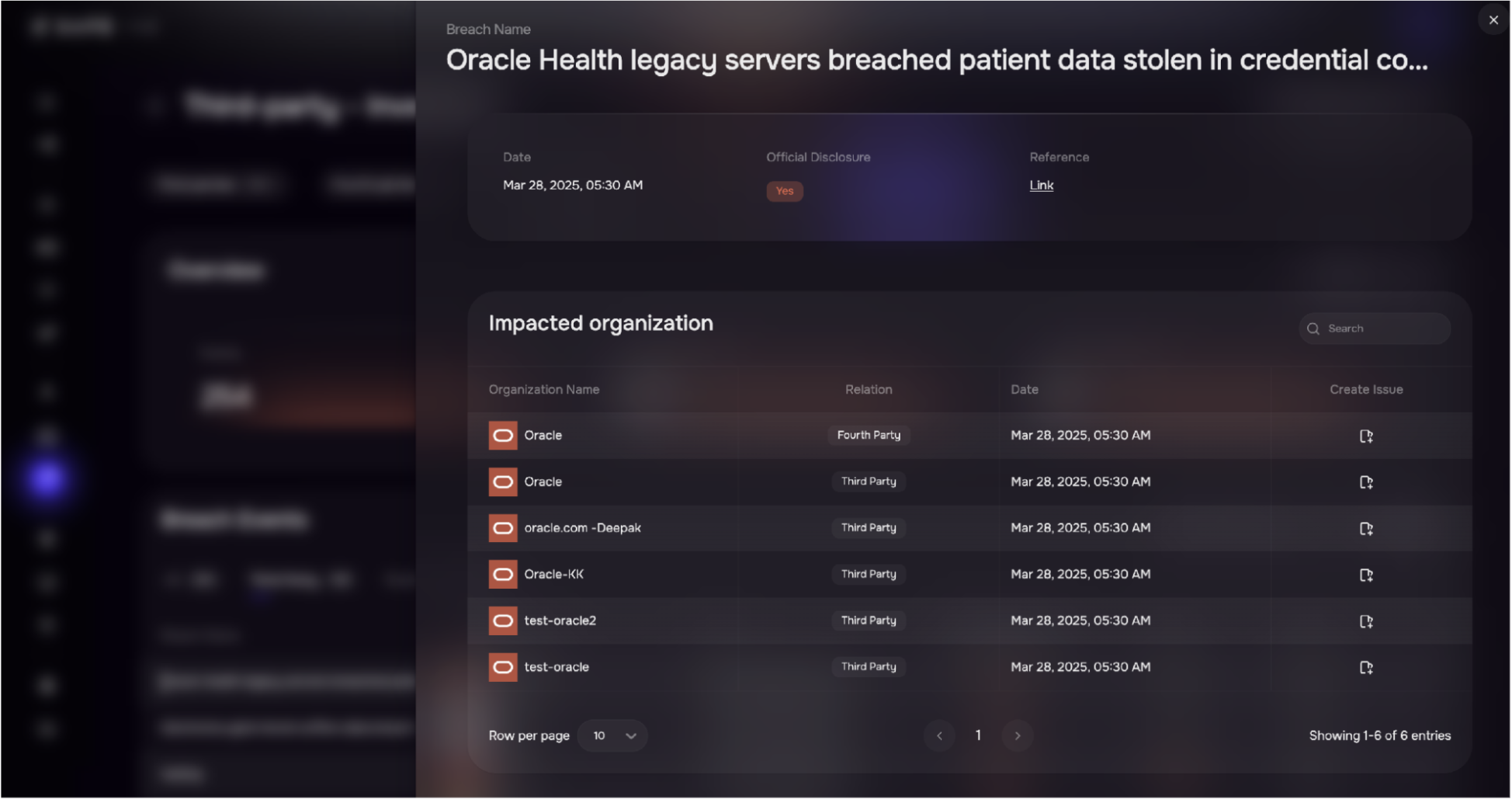The width and height of the screenshot is (1512, 803).
Task: Click logo beside oracle.com -Deepak
Action: tap(502, 528)
